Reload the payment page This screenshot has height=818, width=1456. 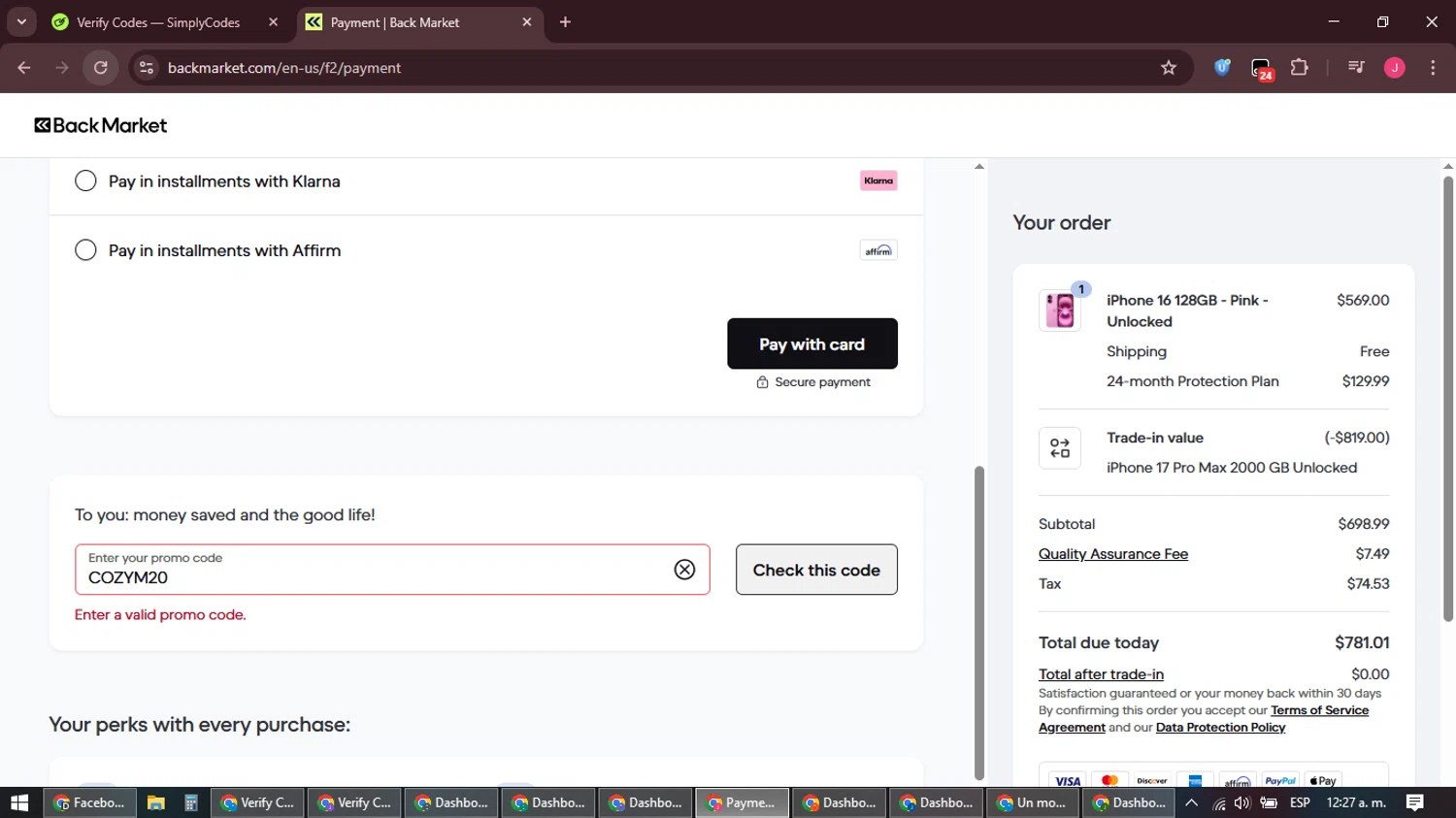pyautogui.click(x=101, y=68)
